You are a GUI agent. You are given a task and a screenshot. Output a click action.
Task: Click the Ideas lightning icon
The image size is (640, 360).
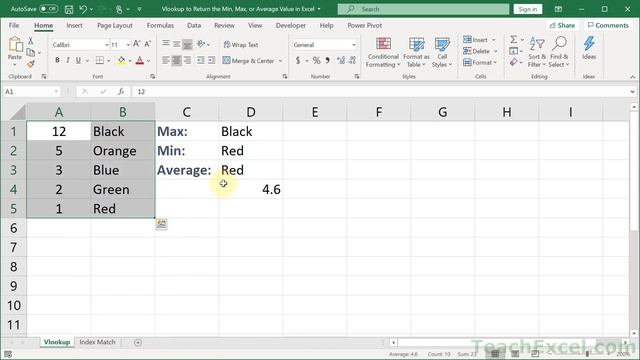[x=589, y=44]
